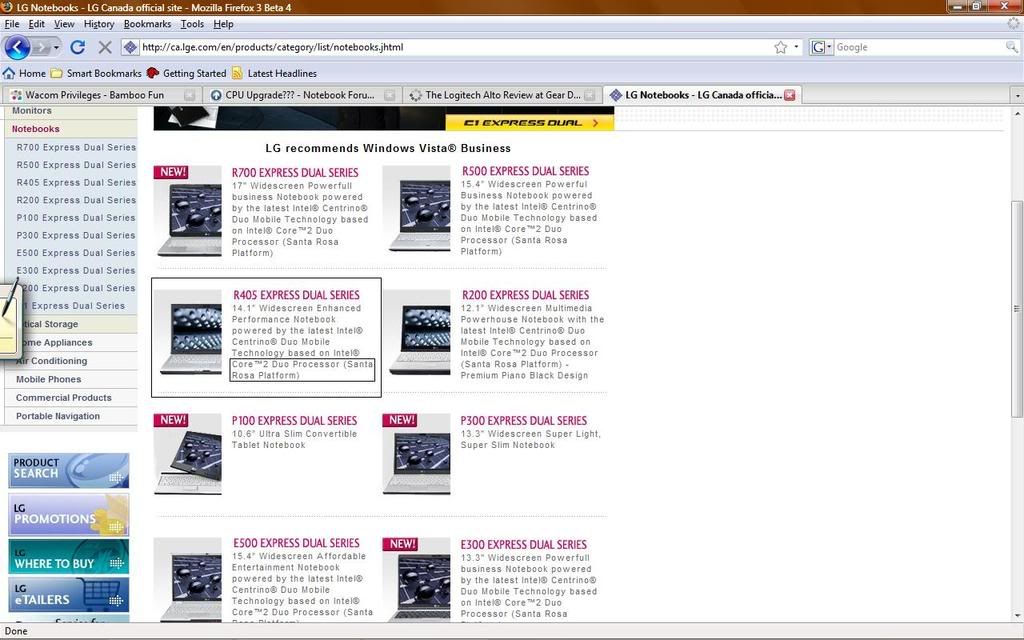Viewport: 1024px width, 640px height.
Task: Click the P300 EXPRESS DUAL SERIES heading
Action: point(524,421)
